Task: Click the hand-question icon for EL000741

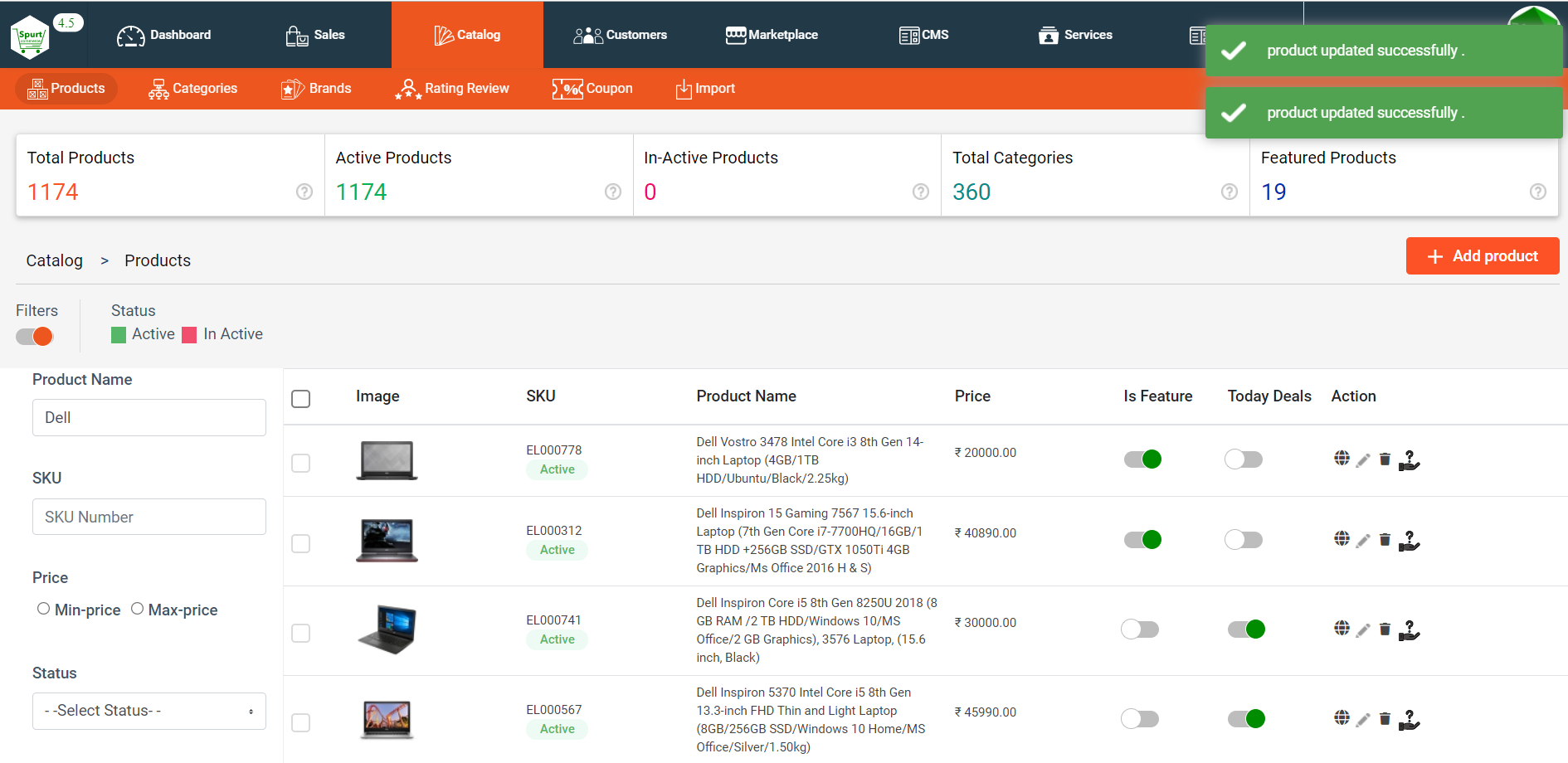Action: [1410, 630]
